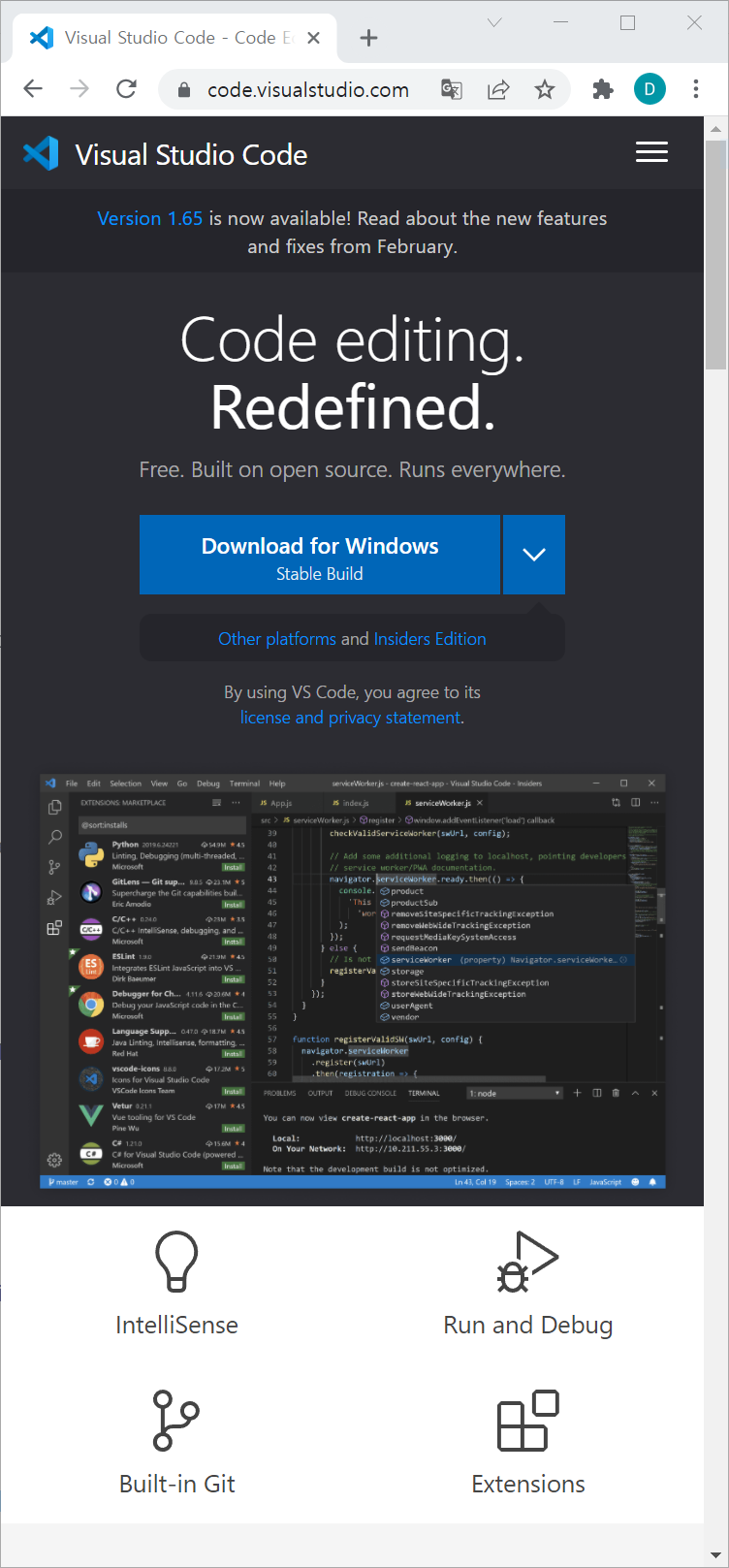729x1568 pixels.
Task: Click the tab search chevron in title bar
Action: click(x=494, y=22)
